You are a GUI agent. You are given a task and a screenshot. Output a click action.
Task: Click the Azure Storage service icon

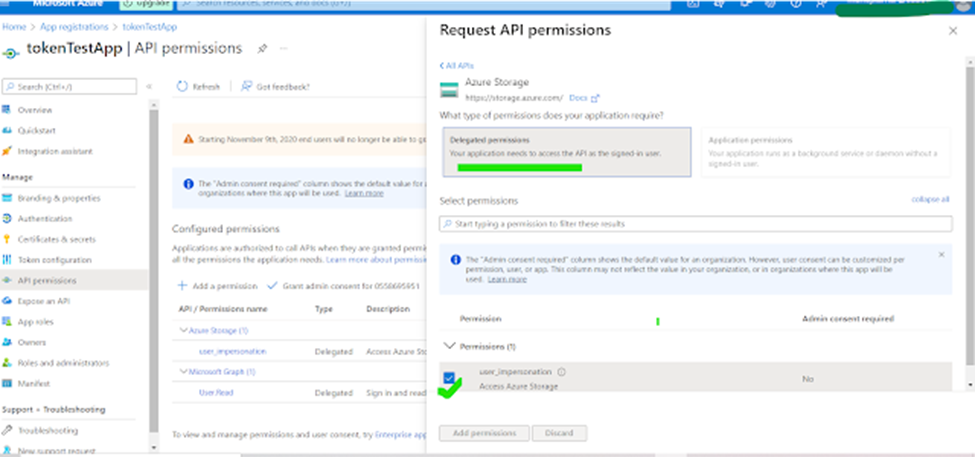(x=449, y=90)
